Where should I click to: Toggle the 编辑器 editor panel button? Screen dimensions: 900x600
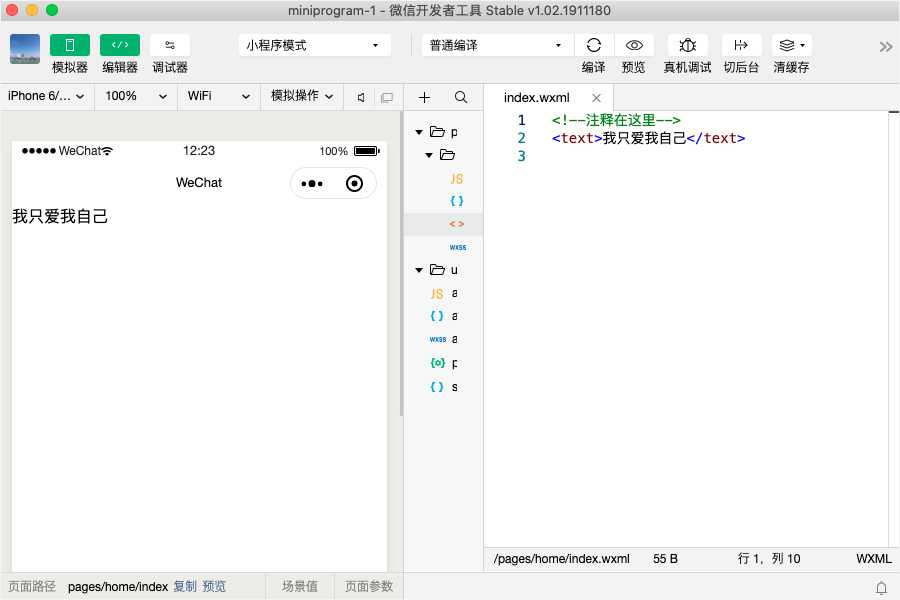pos(119,45)
